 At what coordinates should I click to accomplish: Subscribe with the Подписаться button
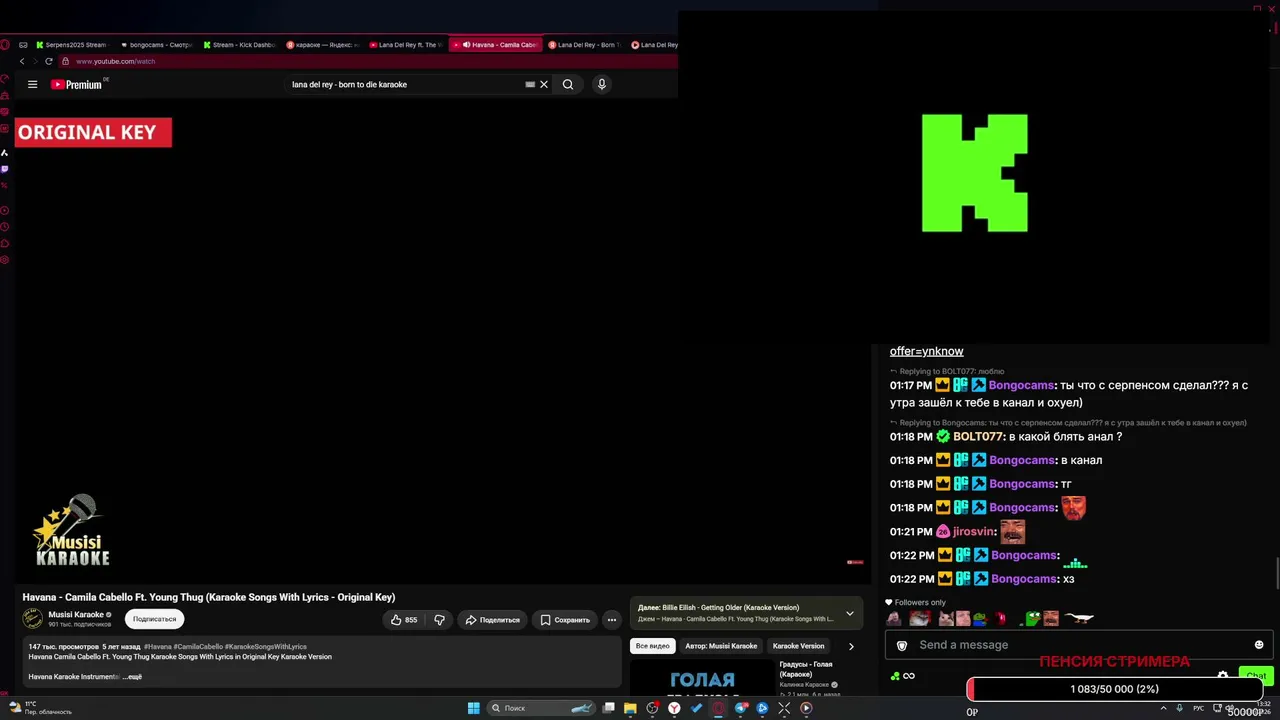(154, 619)
